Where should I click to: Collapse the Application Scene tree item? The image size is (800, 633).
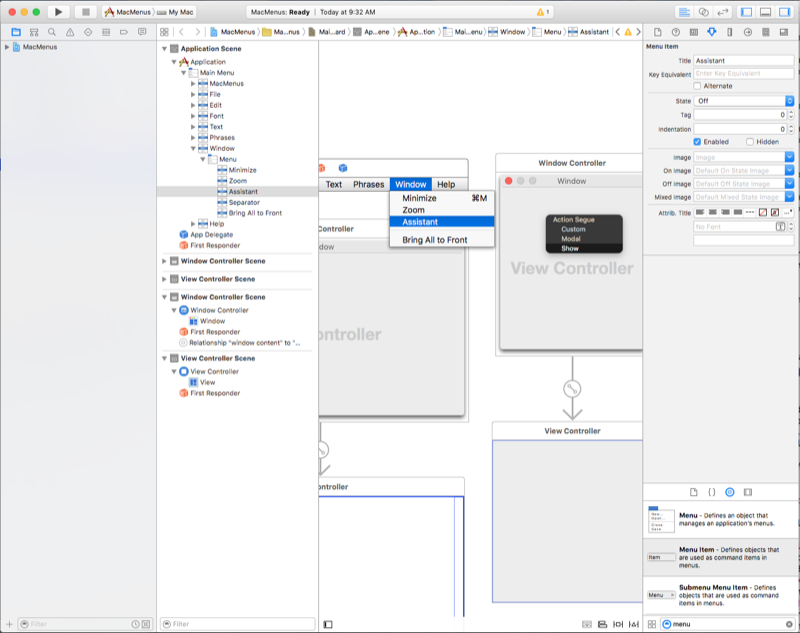[x=164, y=48]
